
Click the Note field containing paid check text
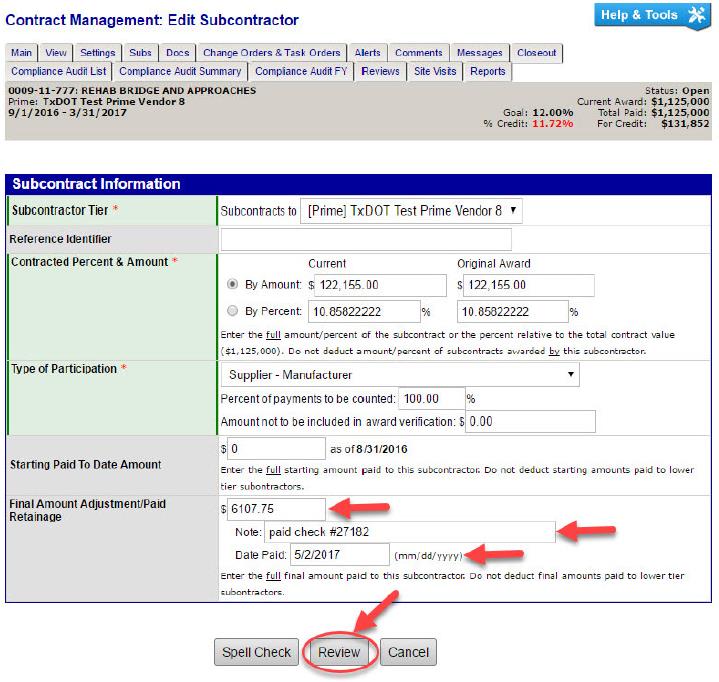tap(408, 531)
